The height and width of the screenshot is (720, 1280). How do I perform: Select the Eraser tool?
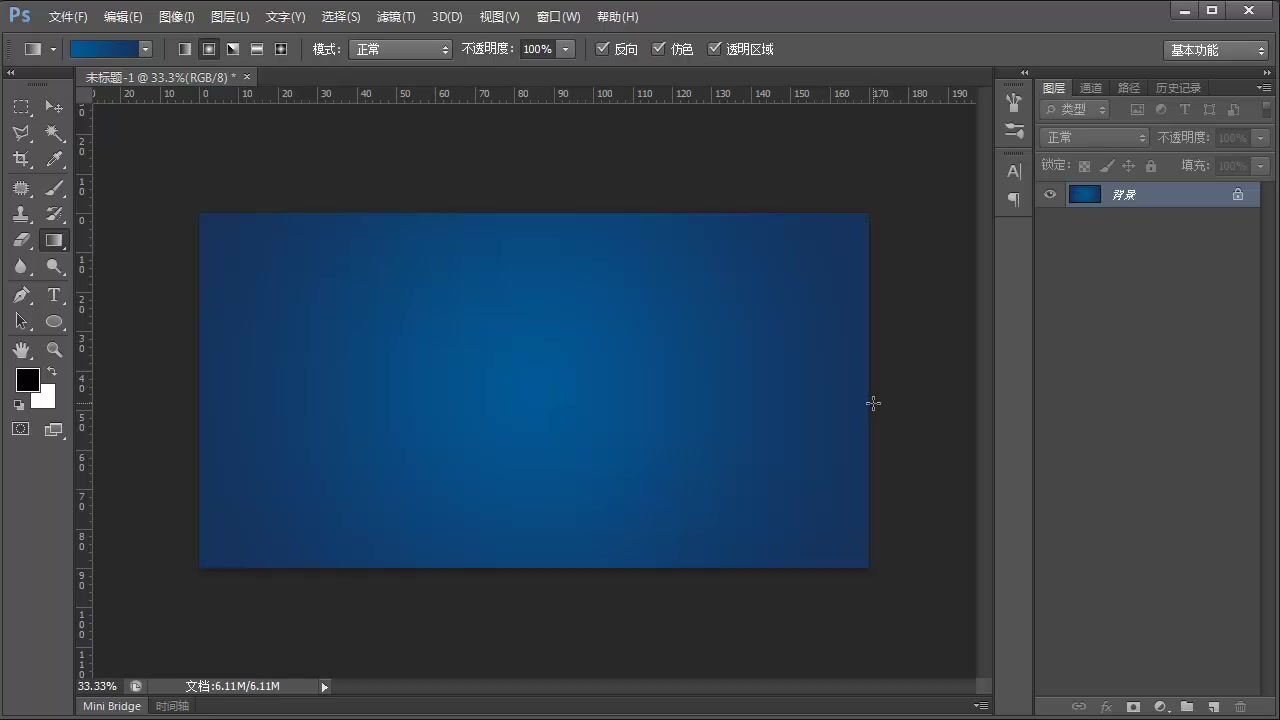[21, 240]
